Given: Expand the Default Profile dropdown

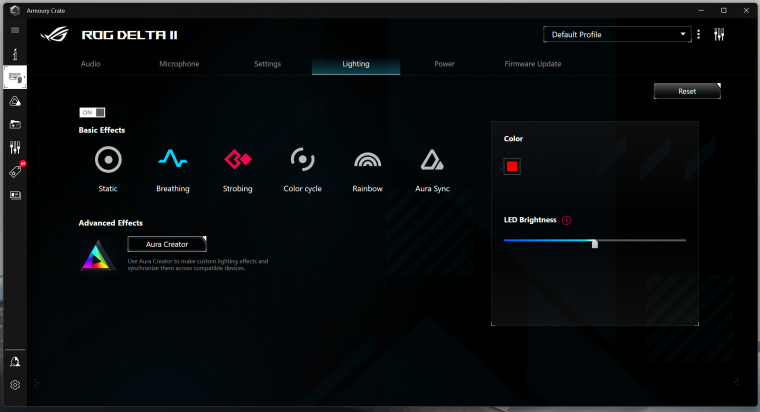Looking at the screenshot, I should point(617,34).
